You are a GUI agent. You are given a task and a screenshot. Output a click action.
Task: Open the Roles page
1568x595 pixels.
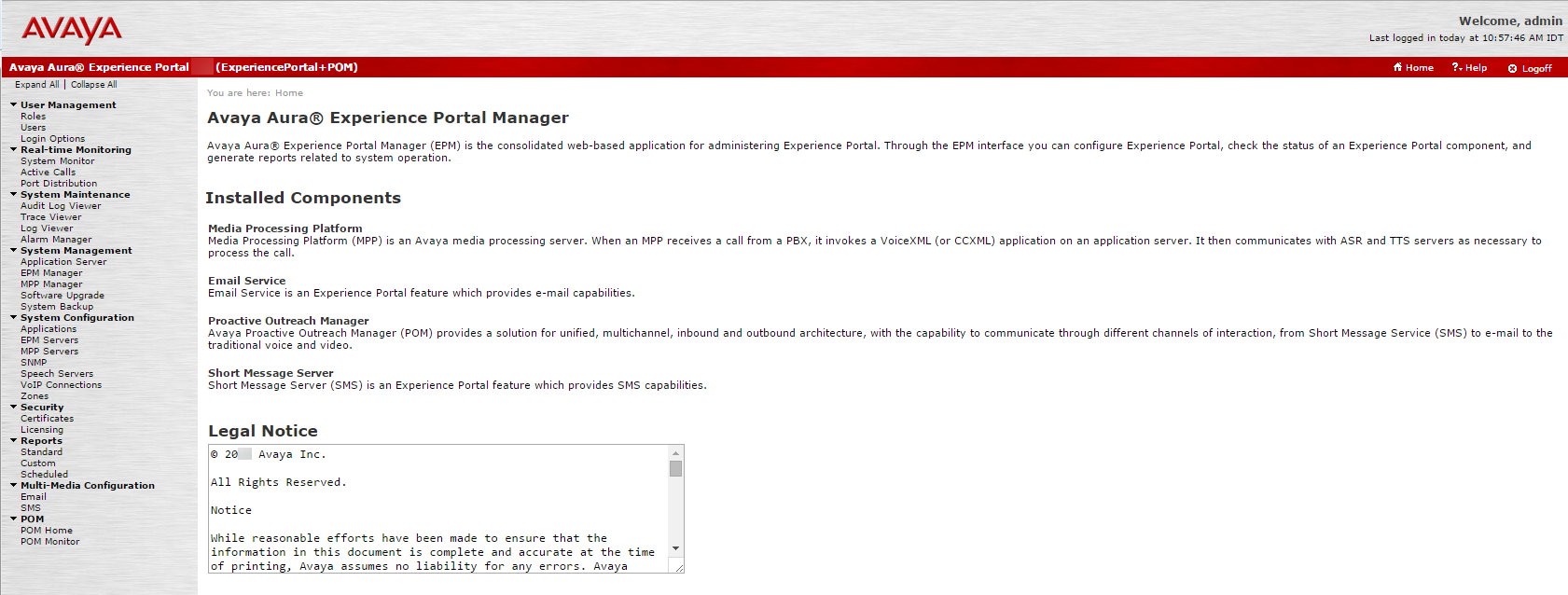tap(34, 117)
